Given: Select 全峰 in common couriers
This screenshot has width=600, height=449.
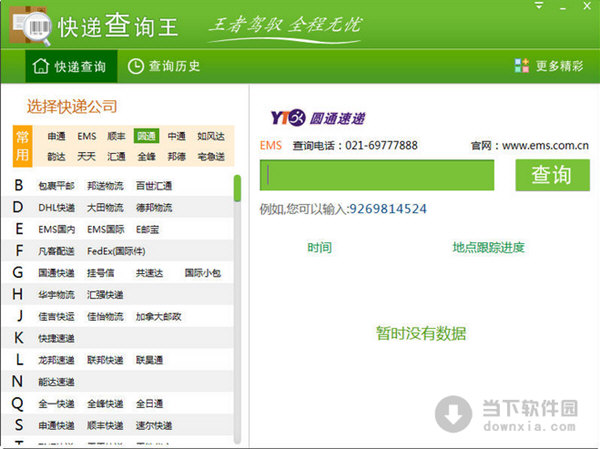Looking at the screenshot, I should [147, 157].
